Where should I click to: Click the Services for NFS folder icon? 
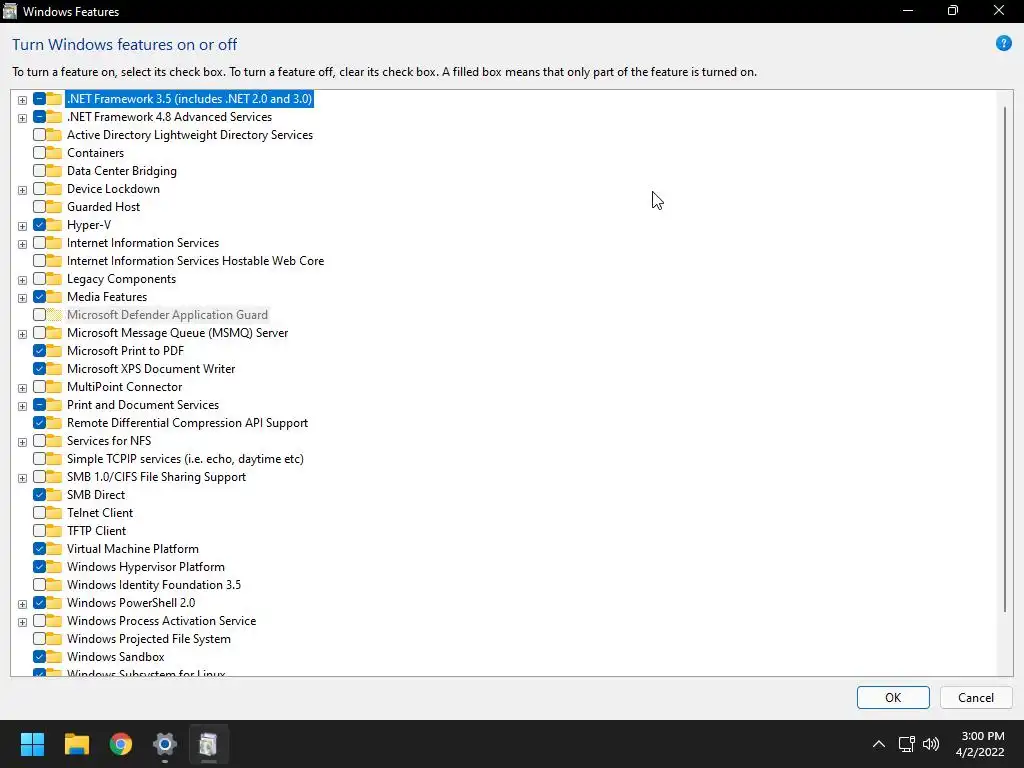click(54, 441)
